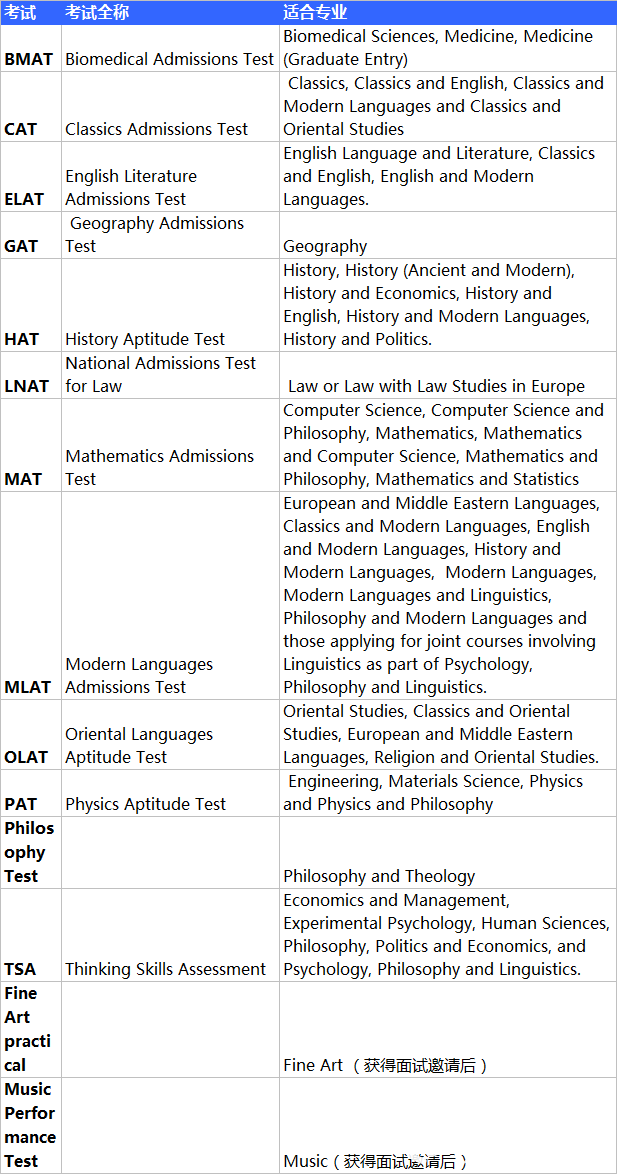This screenshot has width=617, height=1174.
Task: Click the 考试 column header
Action: (x=31, y=13)
